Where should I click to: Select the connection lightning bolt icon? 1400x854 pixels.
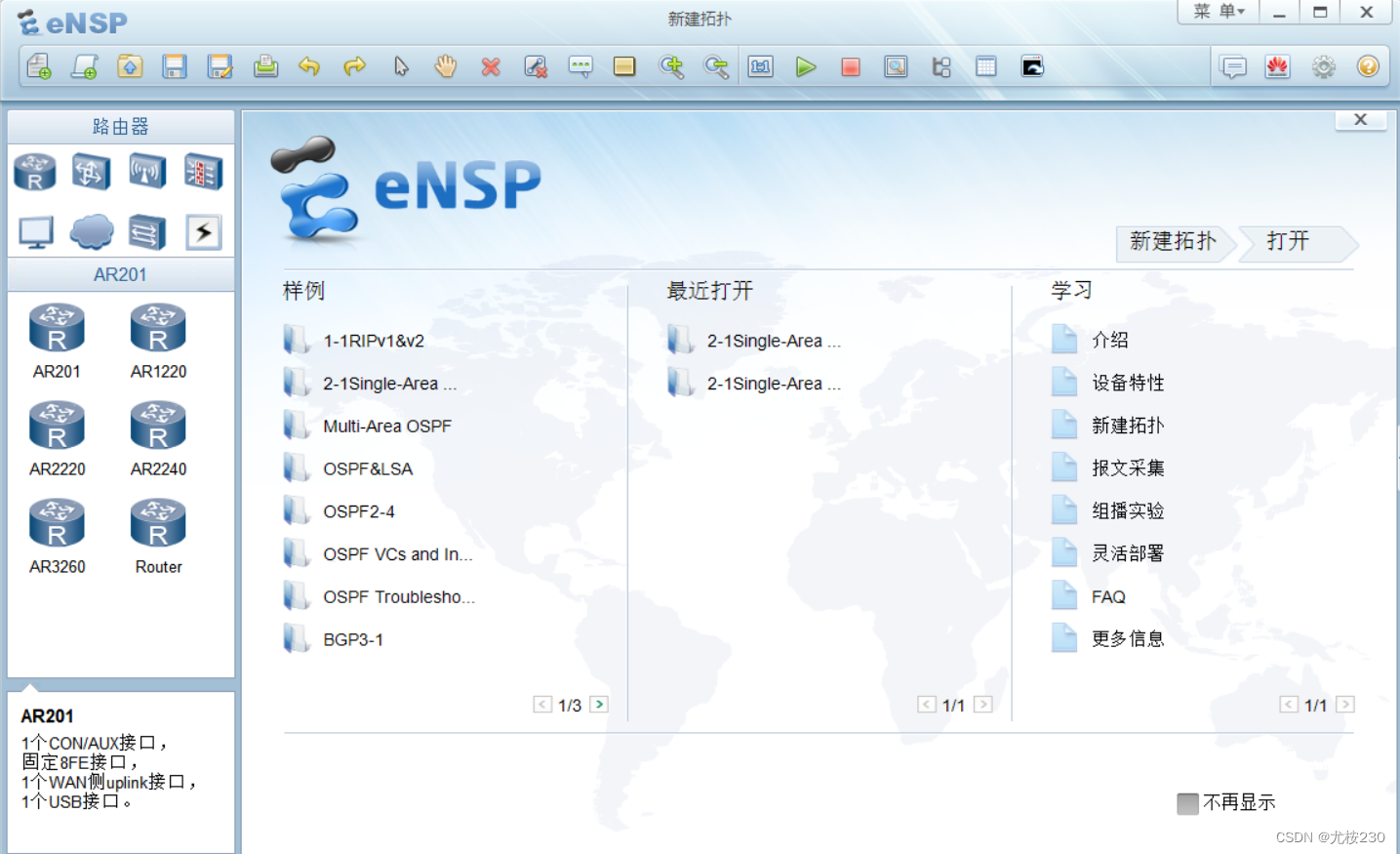point(203,232)
